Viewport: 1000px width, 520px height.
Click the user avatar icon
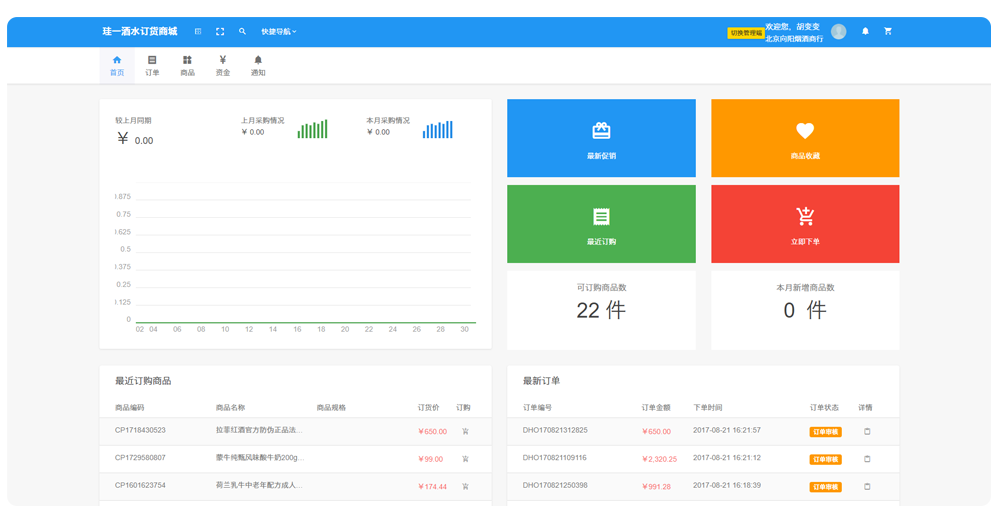[x=839, y=31]
